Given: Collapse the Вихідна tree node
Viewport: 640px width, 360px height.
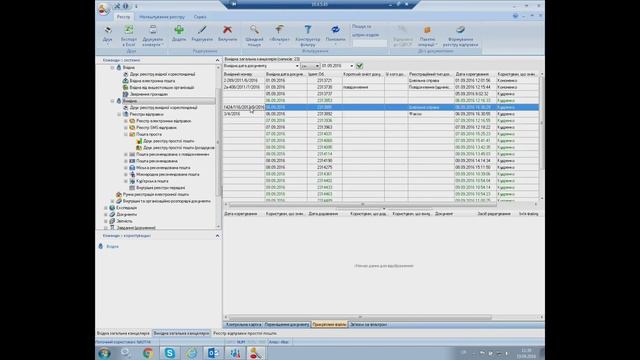Looking at the screenshot, I should click(x=112, y=101).
